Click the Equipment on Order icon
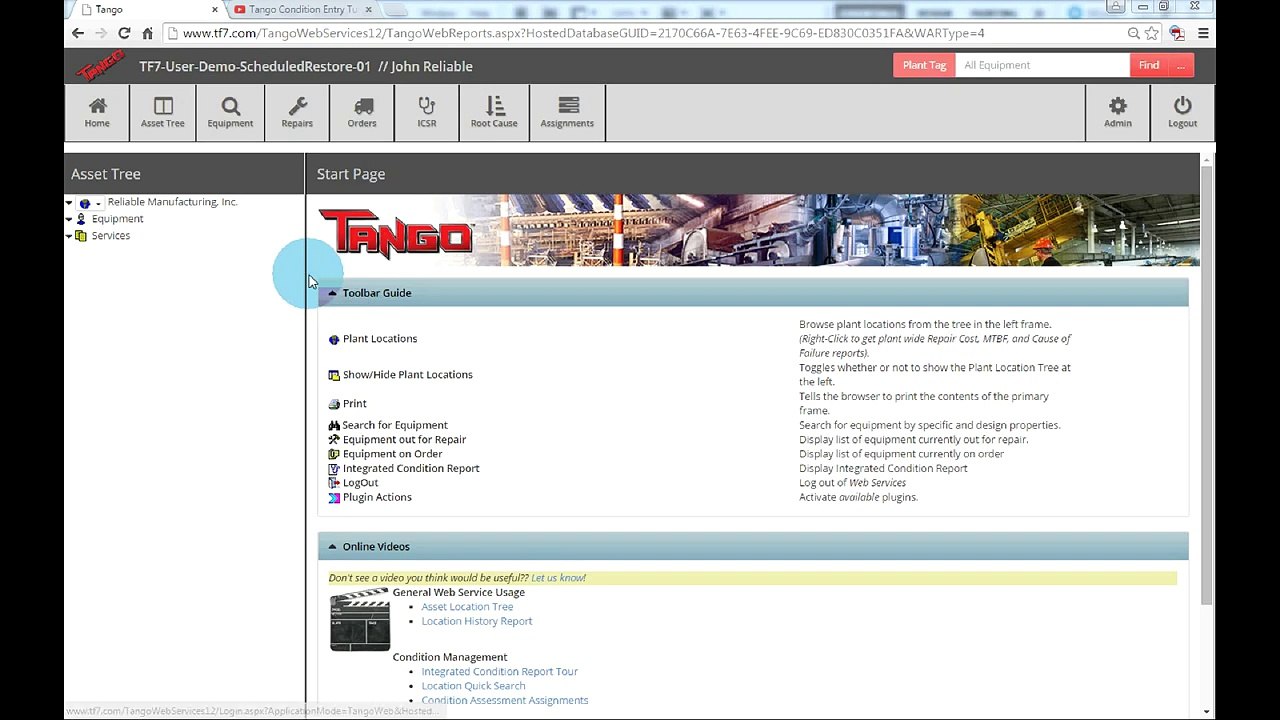Image resolution: width=1280 pixels, height=720 pixels. pyautogui.click(x=334, y=454)
